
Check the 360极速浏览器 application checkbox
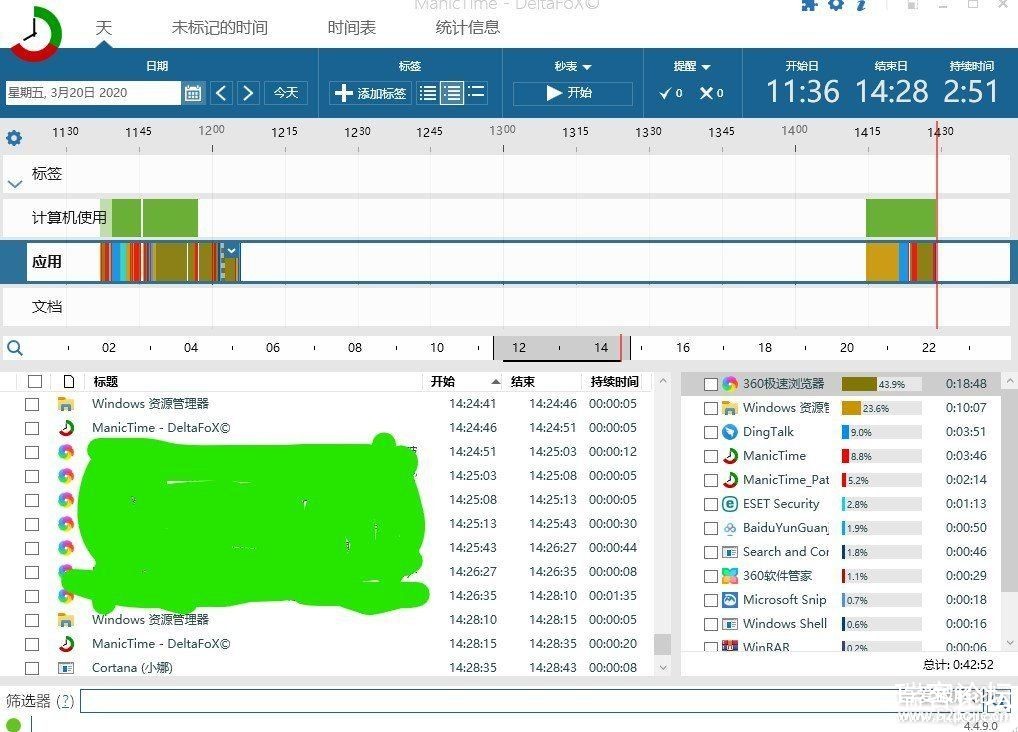[x=710, y=384]
